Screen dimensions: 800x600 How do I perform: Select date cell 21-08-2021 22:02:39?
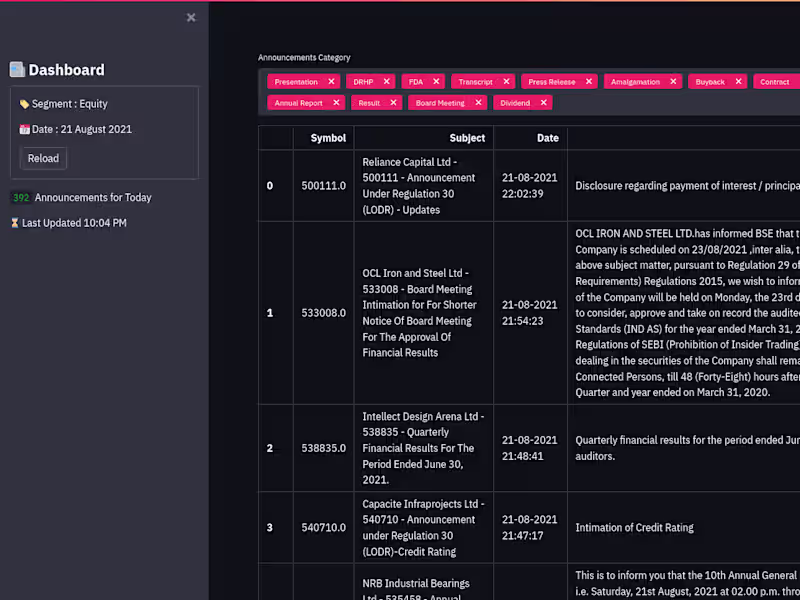pos(530,186)
